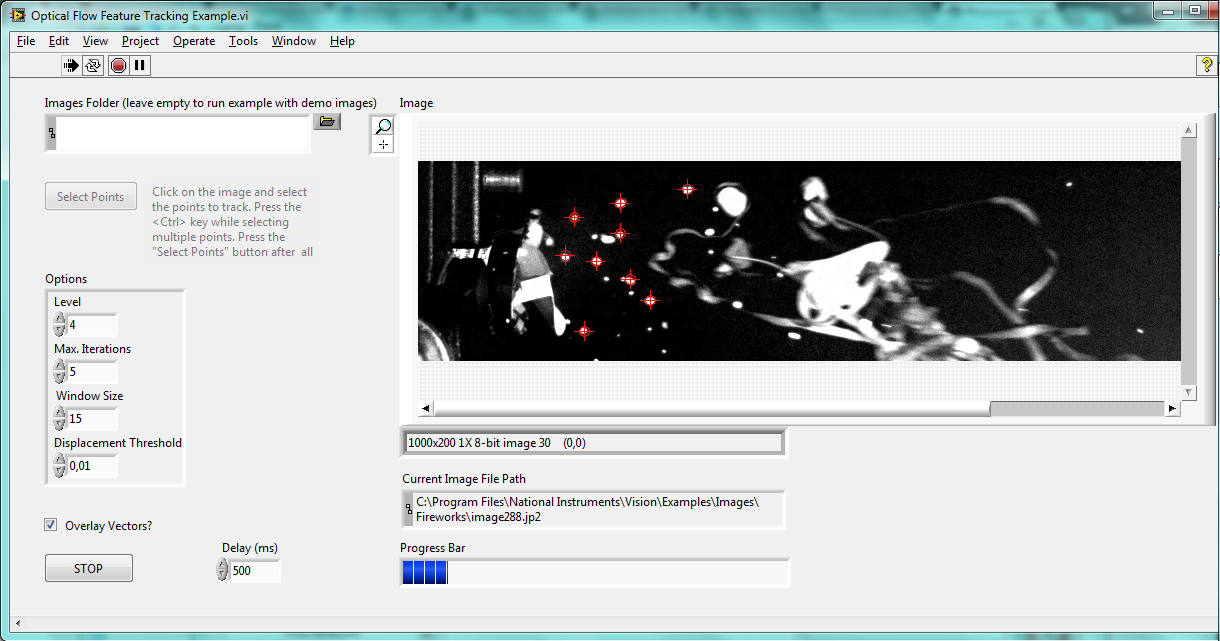Click the Displacement Threshold value field
Image resolution: width=1220 pixels, height=641 pixels.
click(x=92, y=466)
